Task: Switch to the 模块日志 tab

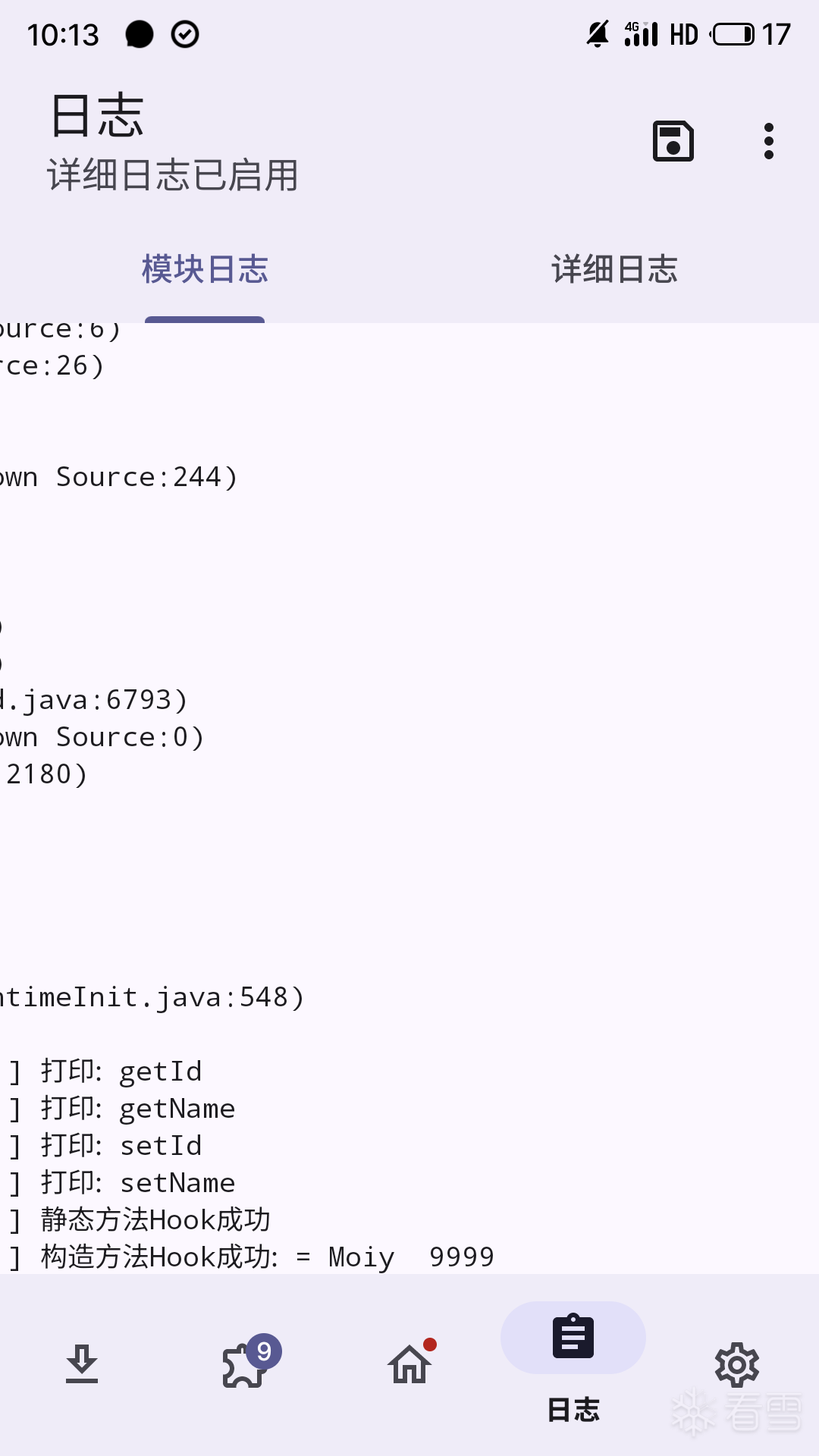Action: [205, 269]
